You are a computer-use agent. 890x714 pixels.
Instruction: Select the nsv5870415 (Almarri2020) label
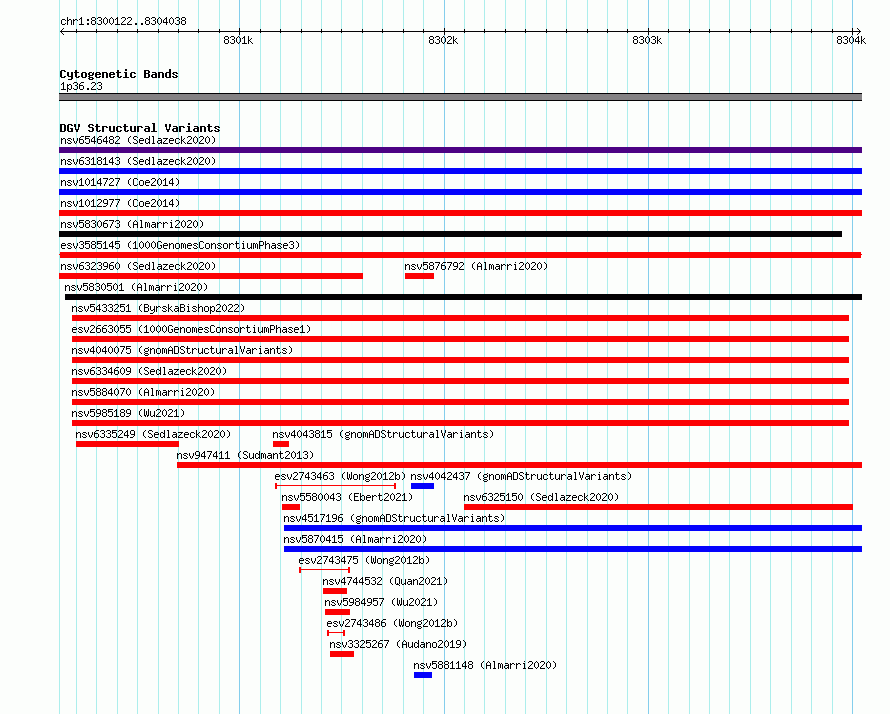(355, 539)
